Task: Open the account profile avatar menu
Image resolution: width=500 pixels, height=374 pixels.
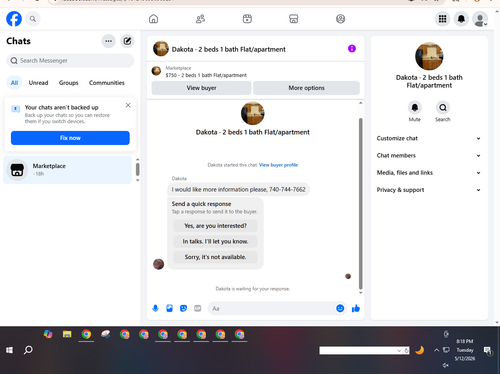Action: (480, 19)
